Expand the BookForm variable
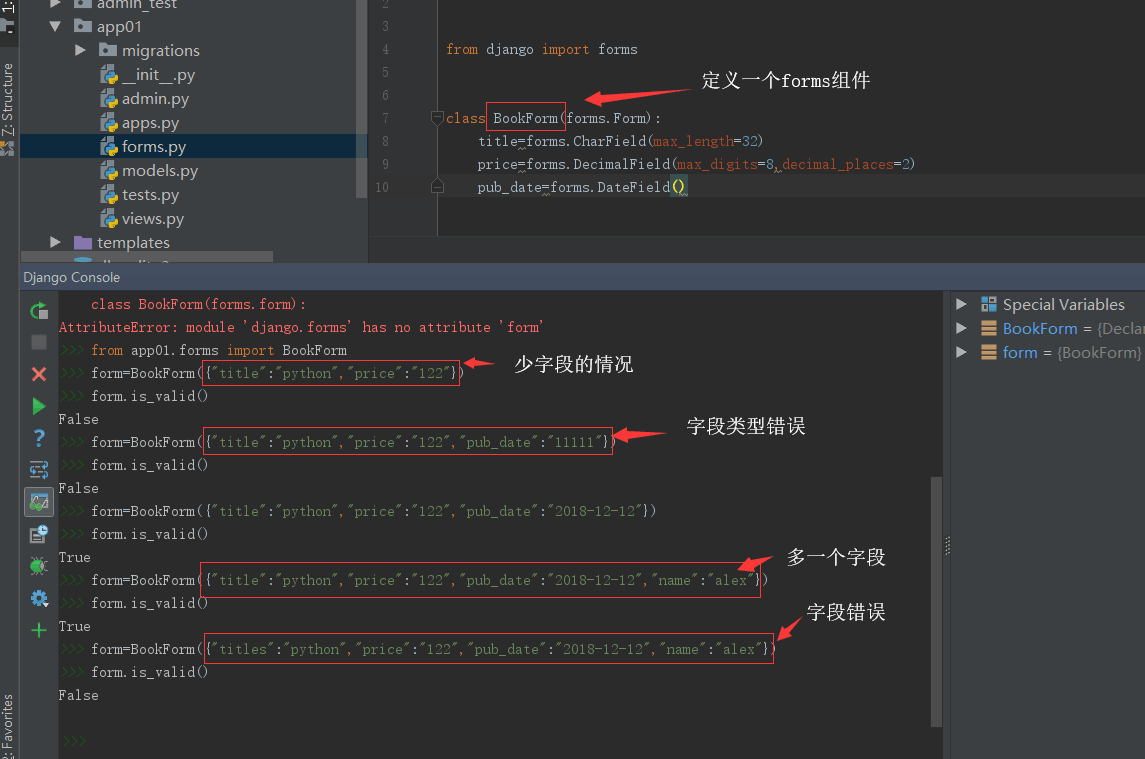Image resolution: width=1145 pixels, height=759 pixels. click(961, 328)
